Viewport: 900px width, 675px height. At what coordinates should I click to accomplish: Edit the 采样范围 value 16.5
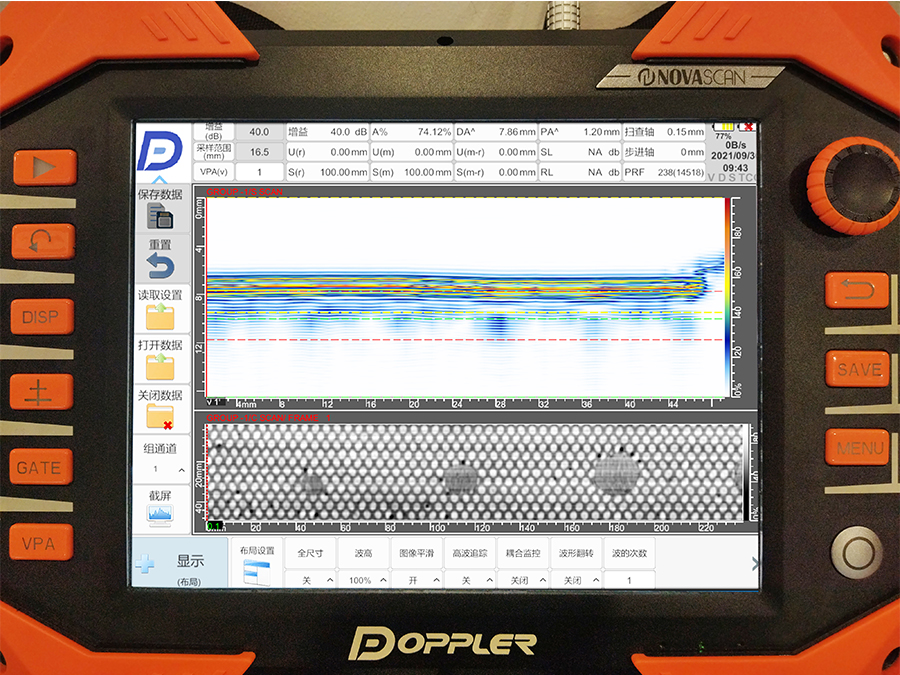pyautogui.click(x=259, y=152)
